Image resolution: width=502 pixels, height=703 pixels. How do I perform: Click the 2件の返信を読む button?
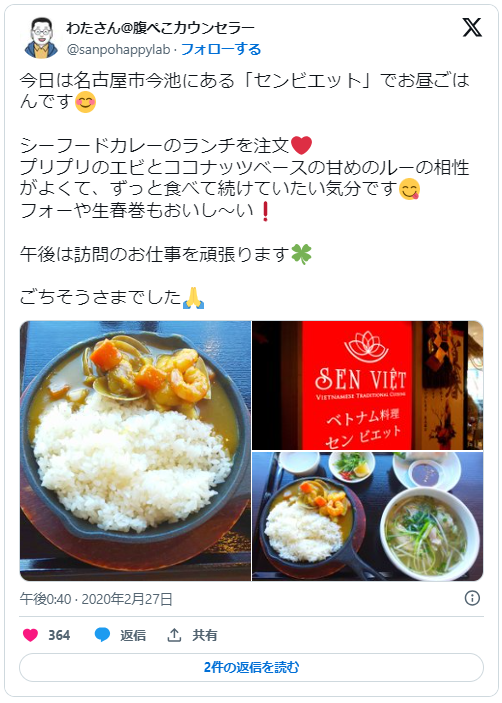click(x=251, y=667)
